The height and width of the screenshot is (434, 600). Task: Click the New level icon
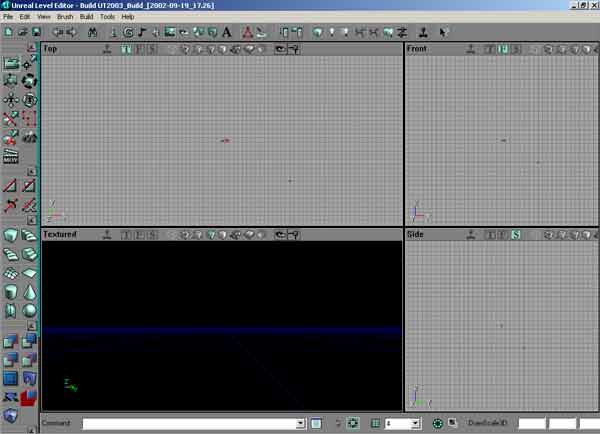8,32
